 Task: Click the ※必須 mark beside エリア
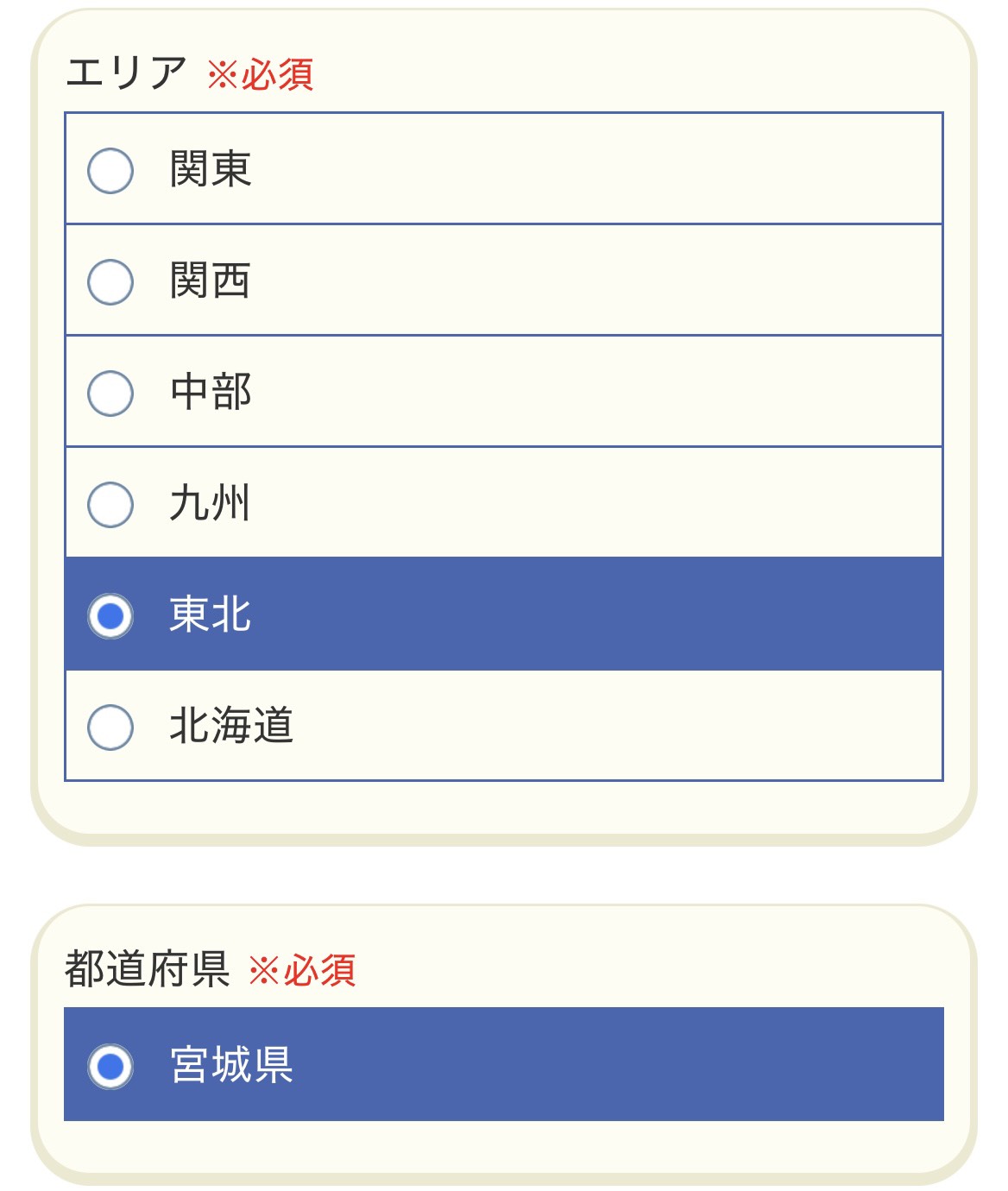[x=261, y=75]
